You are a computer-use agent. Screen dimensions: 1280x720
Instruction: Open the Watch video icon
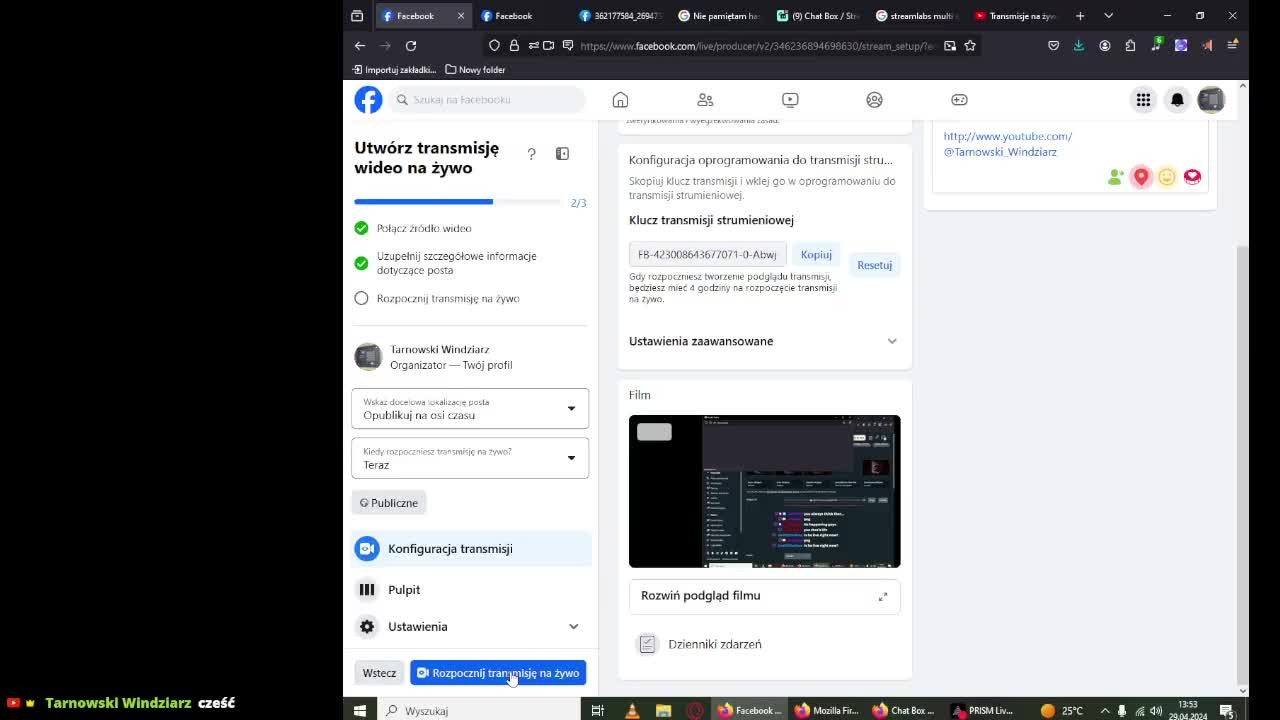pyautogui.click(x=790, y=99)
